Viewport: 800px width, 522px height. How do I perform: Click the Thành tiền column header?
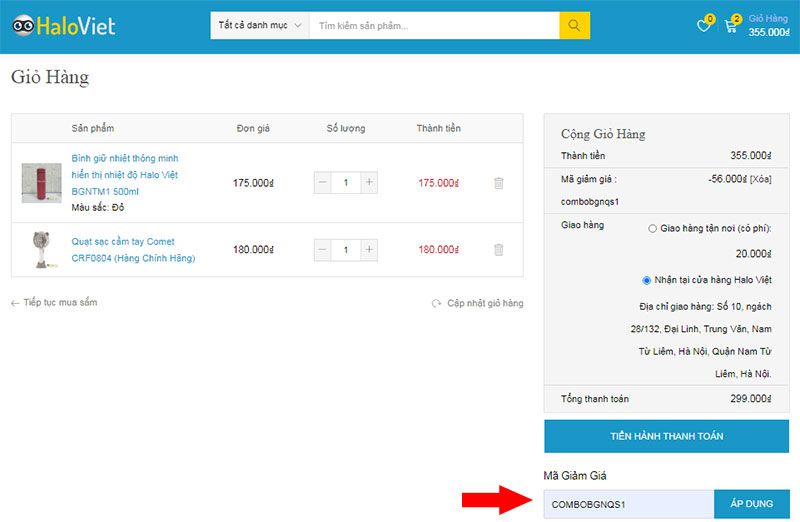tap(438, 129)
